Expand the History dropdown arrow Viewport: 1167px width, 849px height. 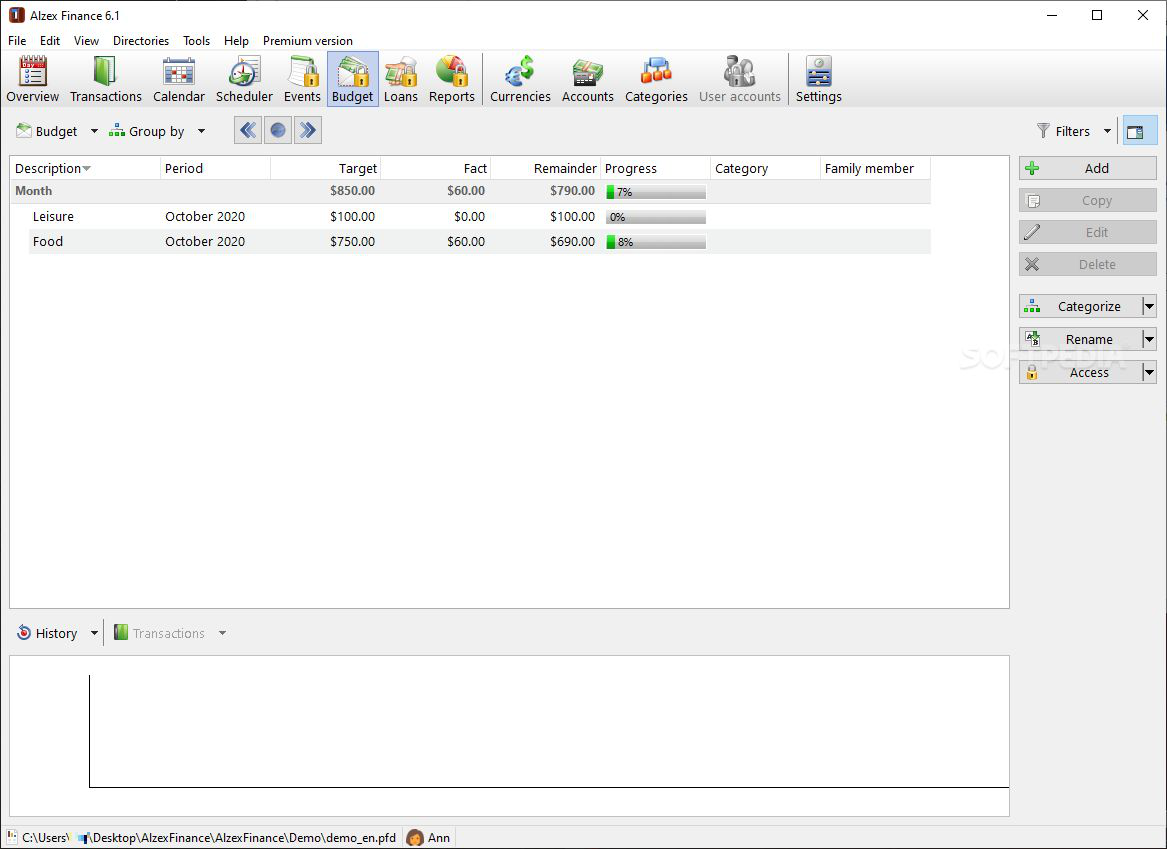[95, 633]
